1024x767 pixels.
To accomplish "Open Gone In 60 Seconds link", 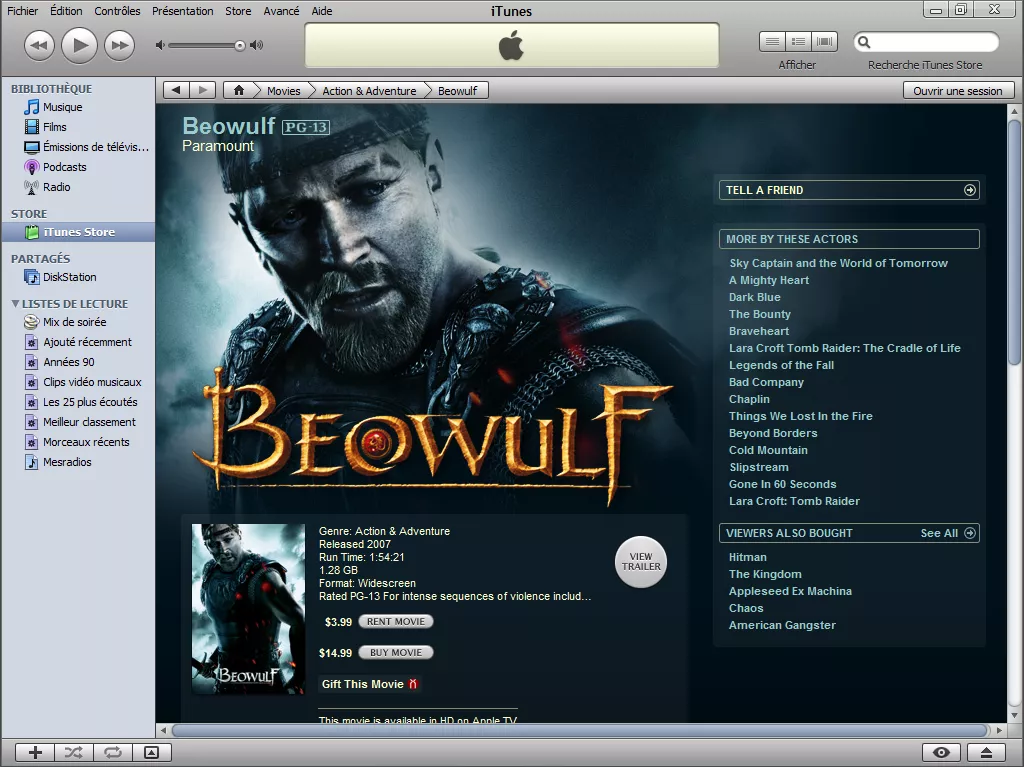I will (x=782, y=484).
